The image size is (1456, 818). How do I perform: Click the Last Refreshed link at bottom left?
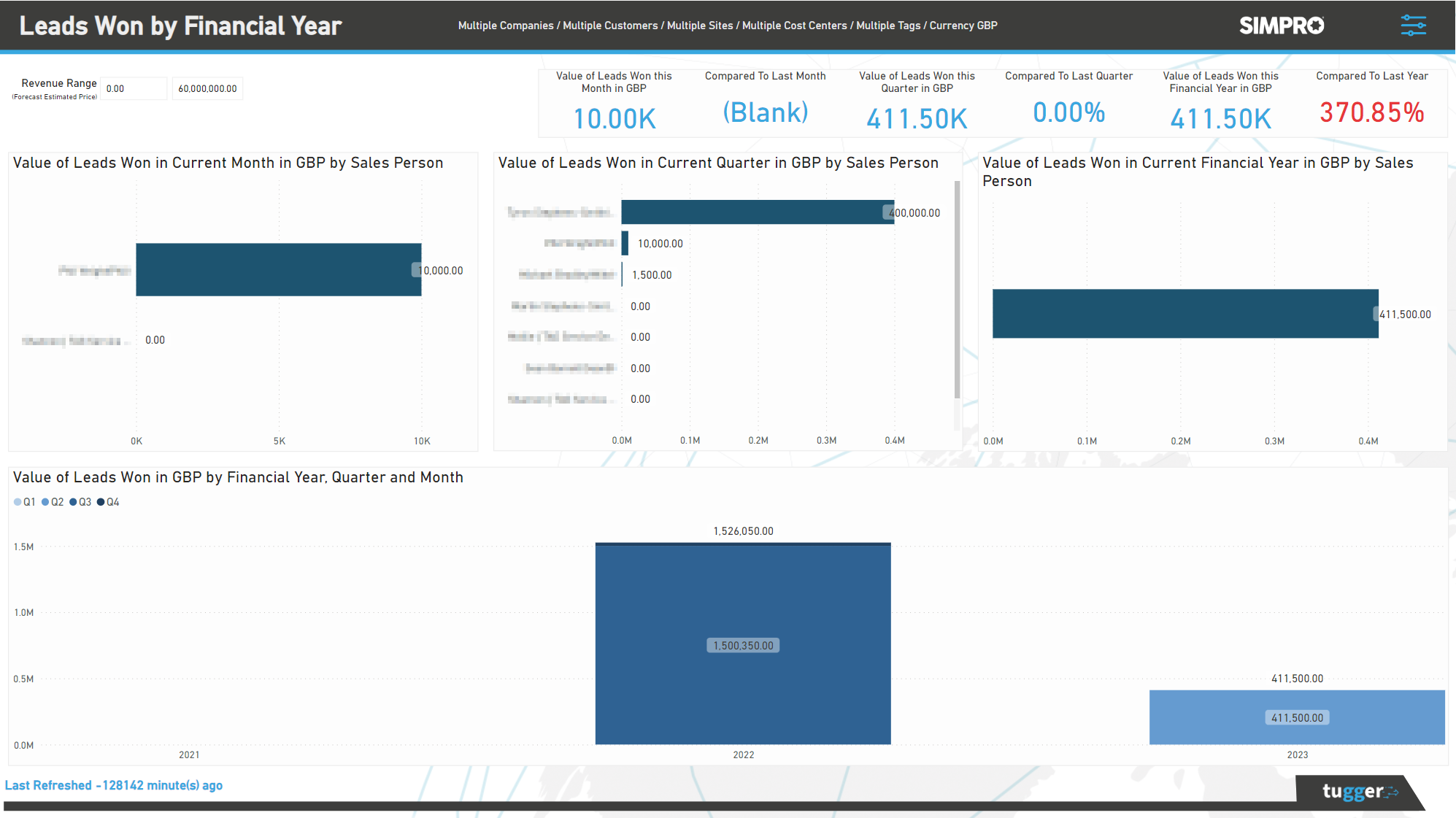[114, 784]
